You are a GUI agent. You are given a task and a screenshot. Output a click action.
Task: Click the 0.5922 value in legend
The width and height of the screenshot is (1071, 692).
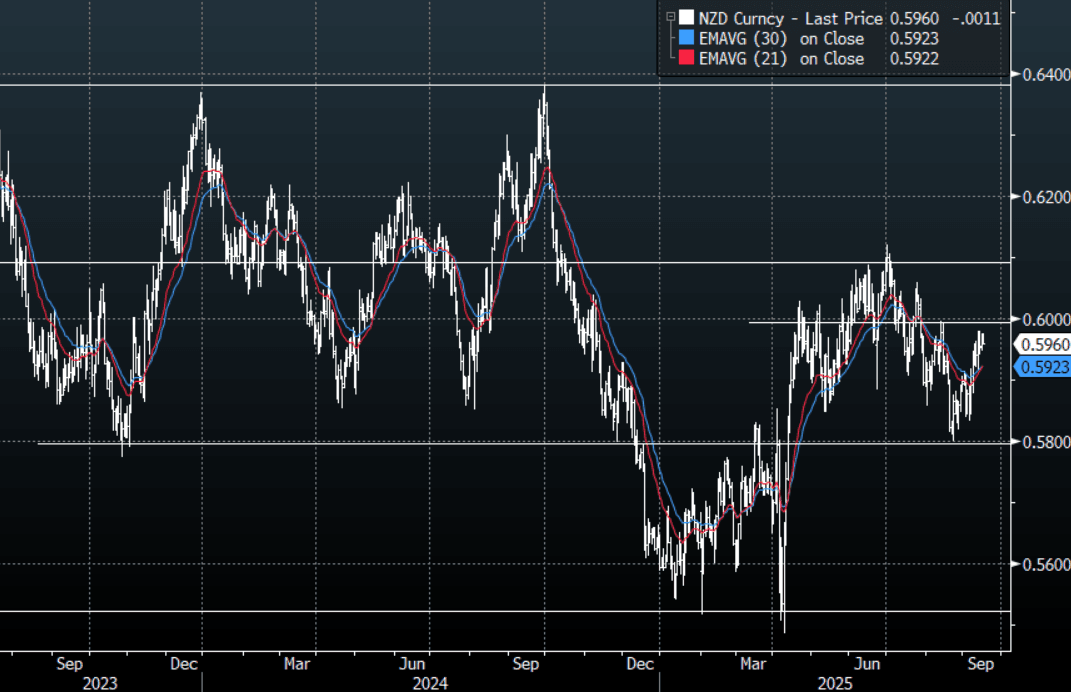914,59
